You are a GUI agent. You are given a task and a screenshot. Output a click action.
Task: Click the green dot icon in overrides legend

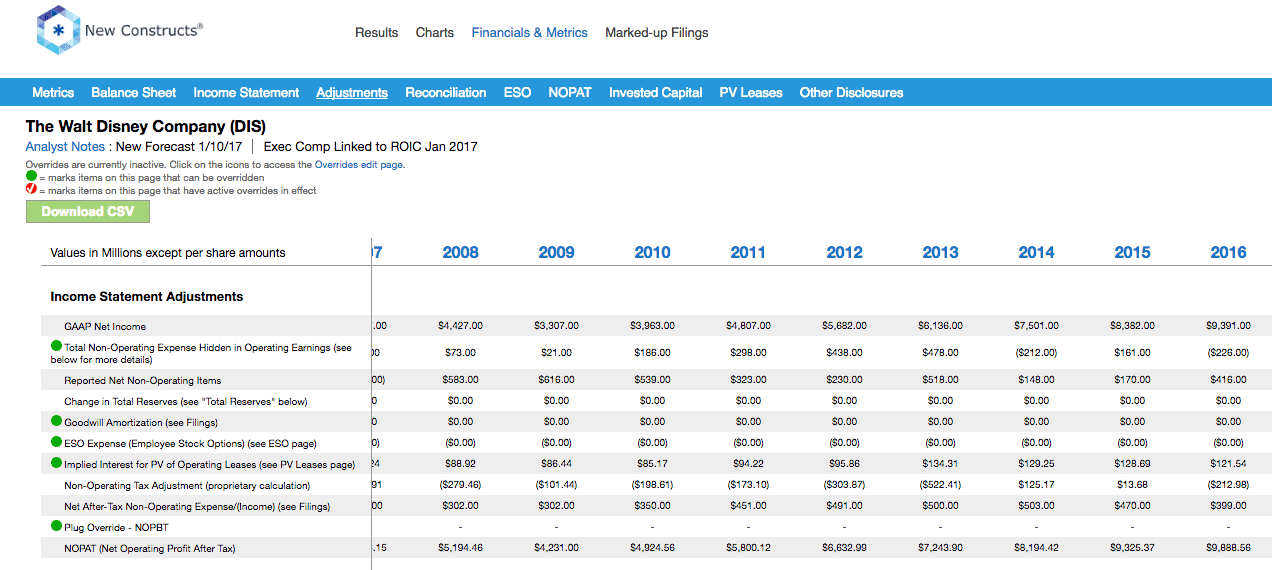(31, 176)
